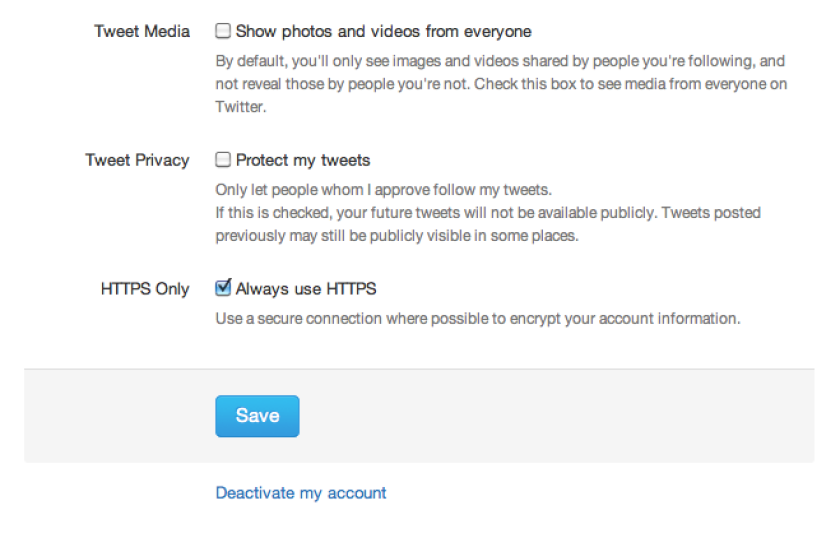Select the HTTPS Only section heading
840x547 pixels.
click(x=145, y=289)
